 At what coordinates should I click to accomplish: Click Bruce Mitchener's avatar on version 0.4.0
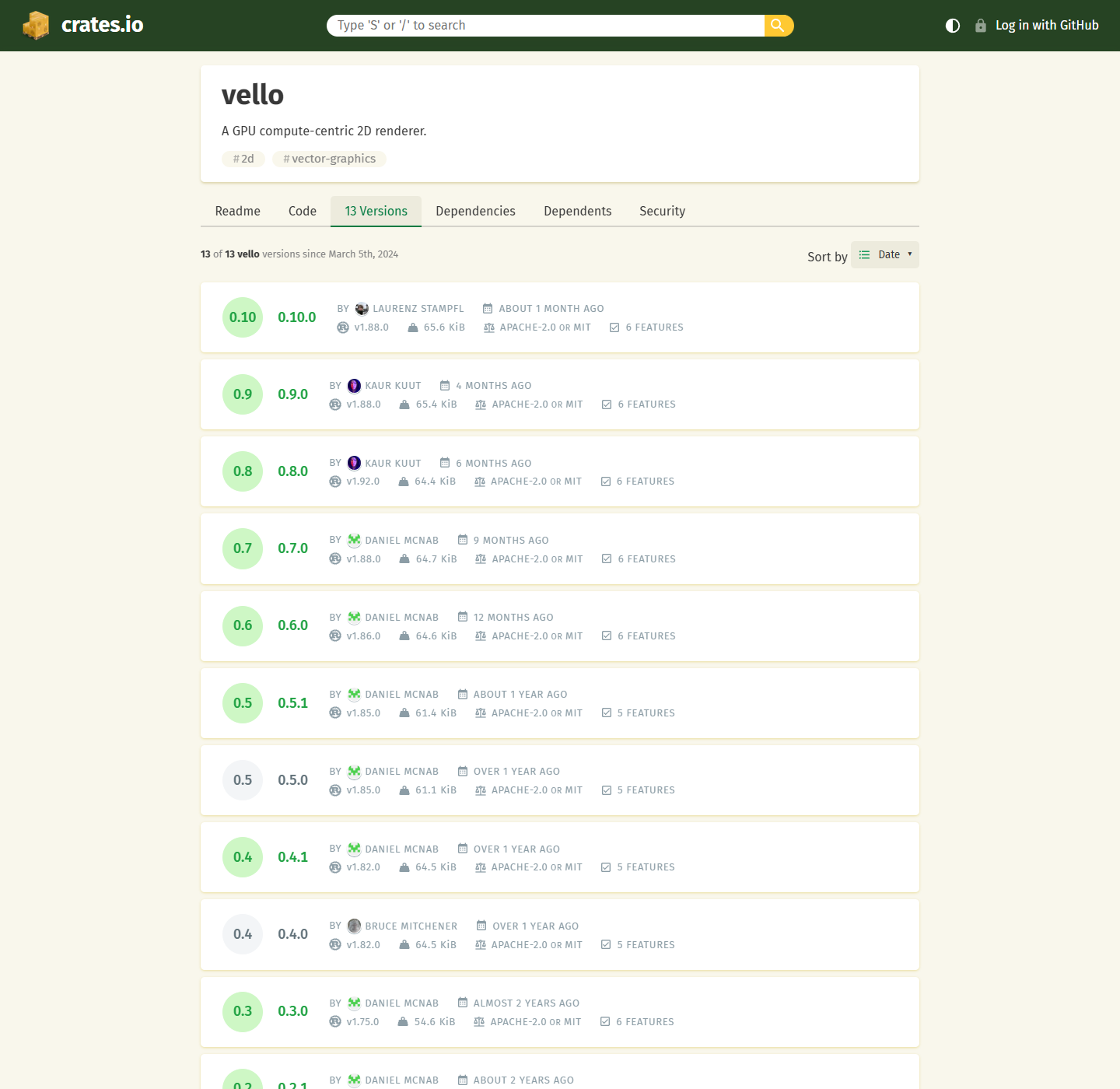click(354, 926)
